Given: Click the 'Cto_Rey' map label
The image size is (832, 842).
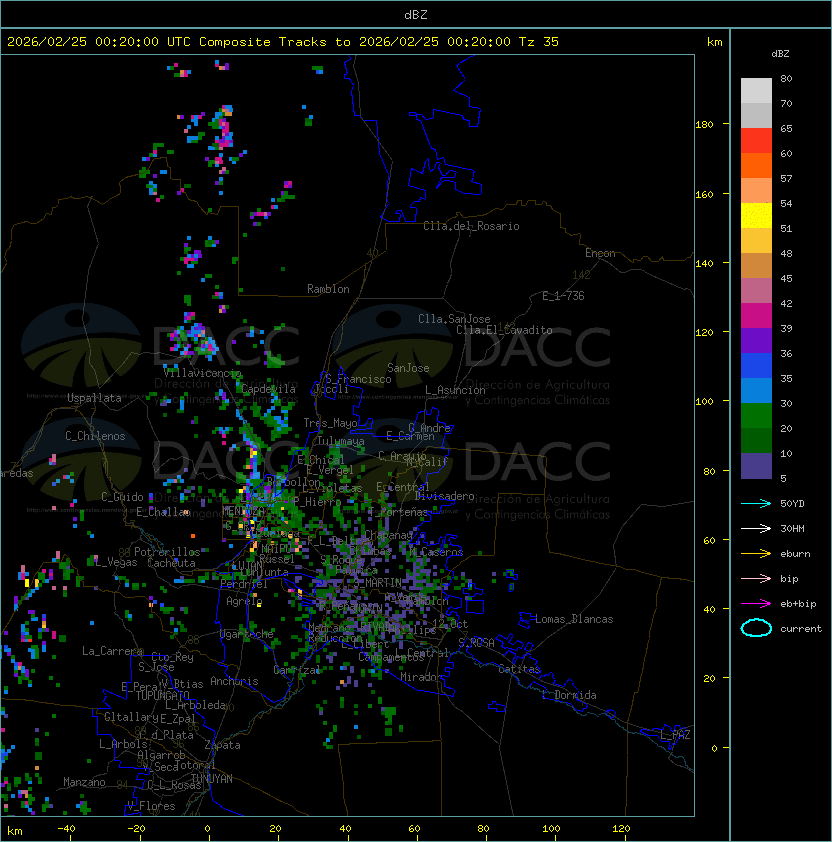Looking at the screenshot, I should click(172, 657).
